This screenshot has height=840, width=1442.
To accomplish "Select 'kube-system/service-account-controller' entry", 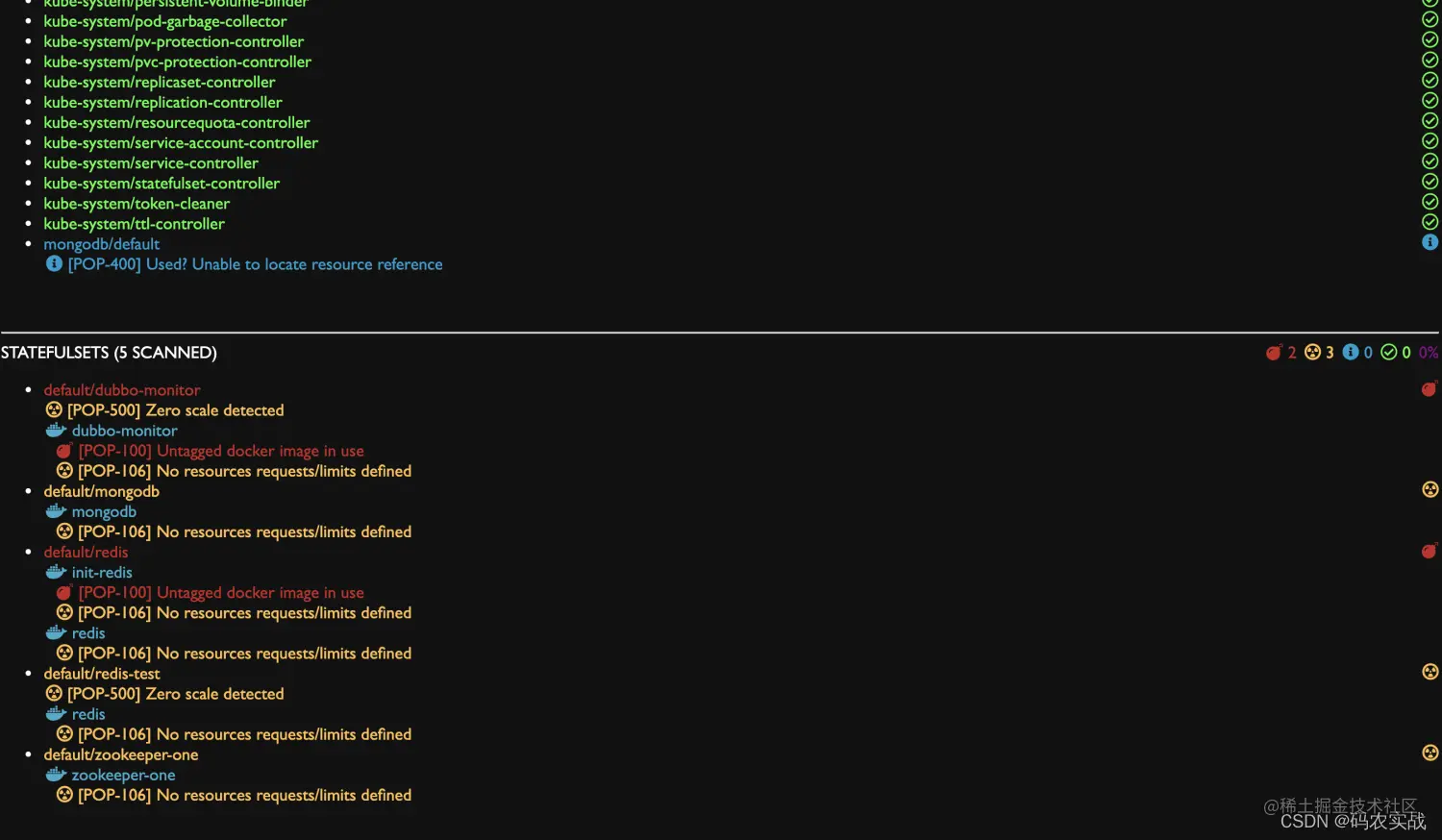I will tap(181, 142).
